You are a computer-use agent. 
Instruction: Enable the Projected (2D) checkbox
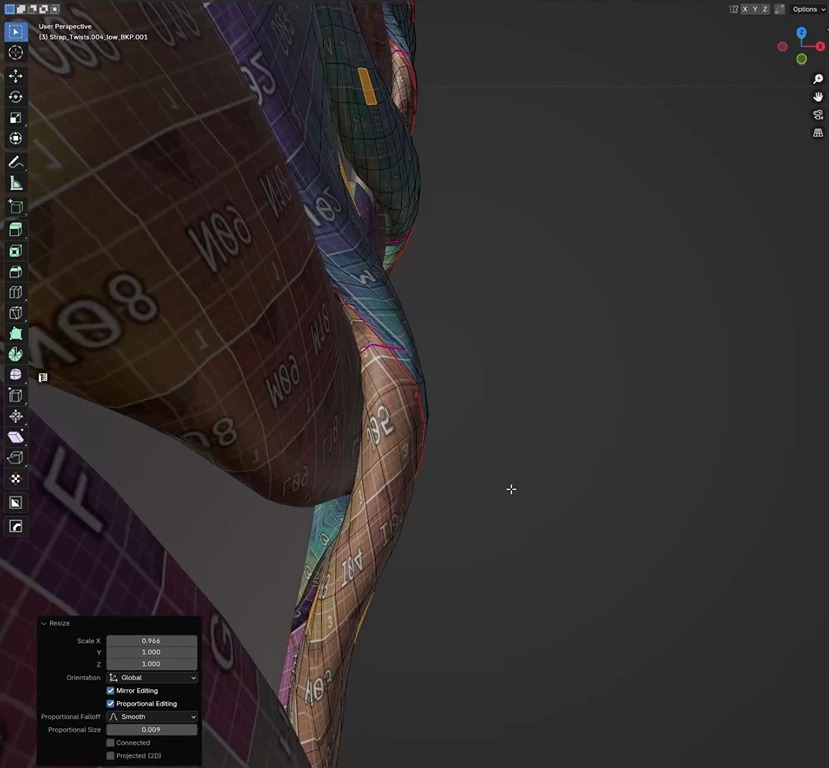pyautogui.click(x=110, y=756)
